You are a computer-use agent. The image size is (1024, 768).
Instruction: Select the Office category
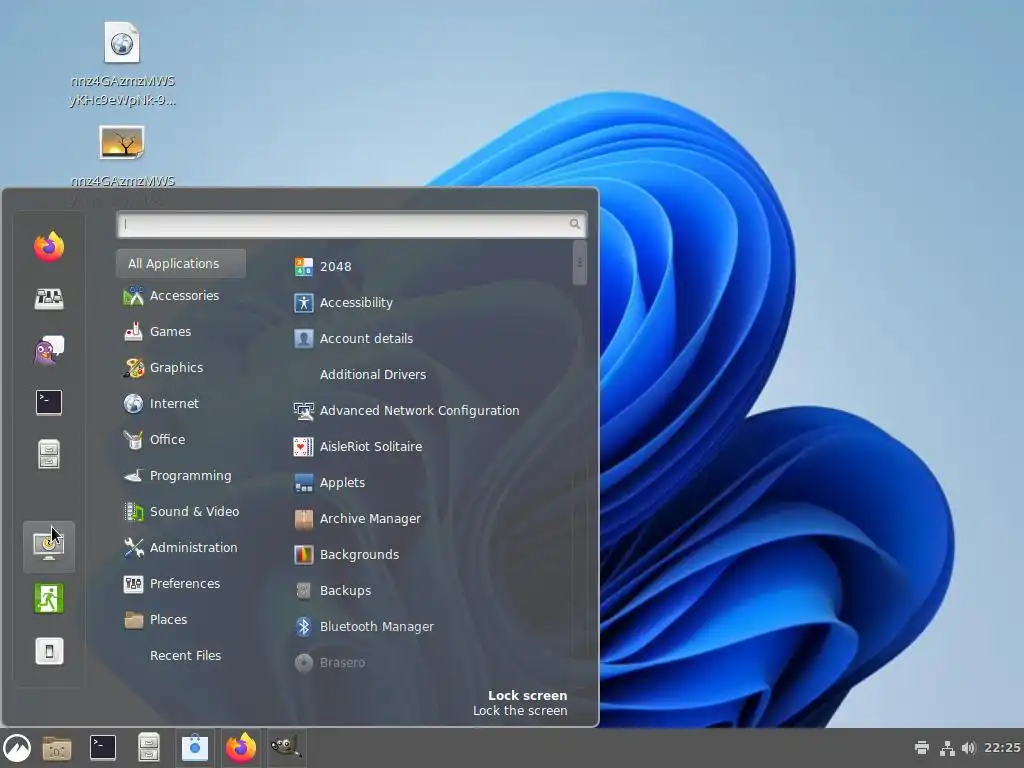[x=154, y=440]
